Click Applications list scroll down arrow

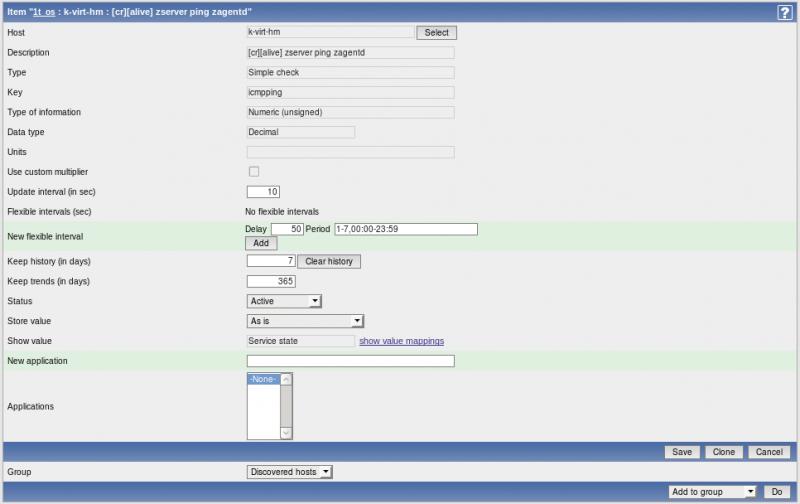(x=286, y=433)
